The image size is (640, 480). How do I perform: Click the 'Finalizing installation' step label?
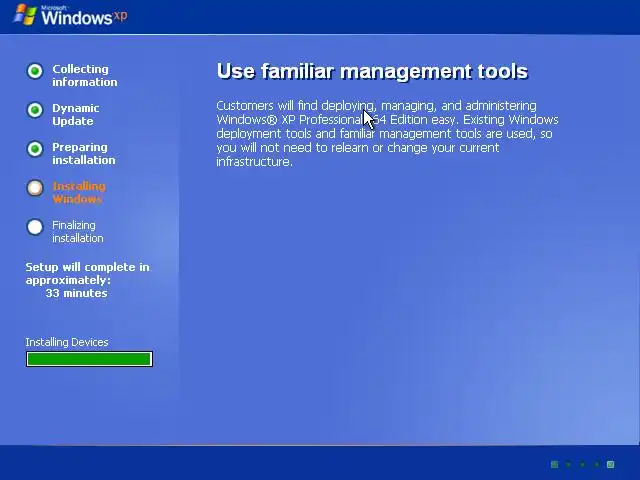(78, 231)
